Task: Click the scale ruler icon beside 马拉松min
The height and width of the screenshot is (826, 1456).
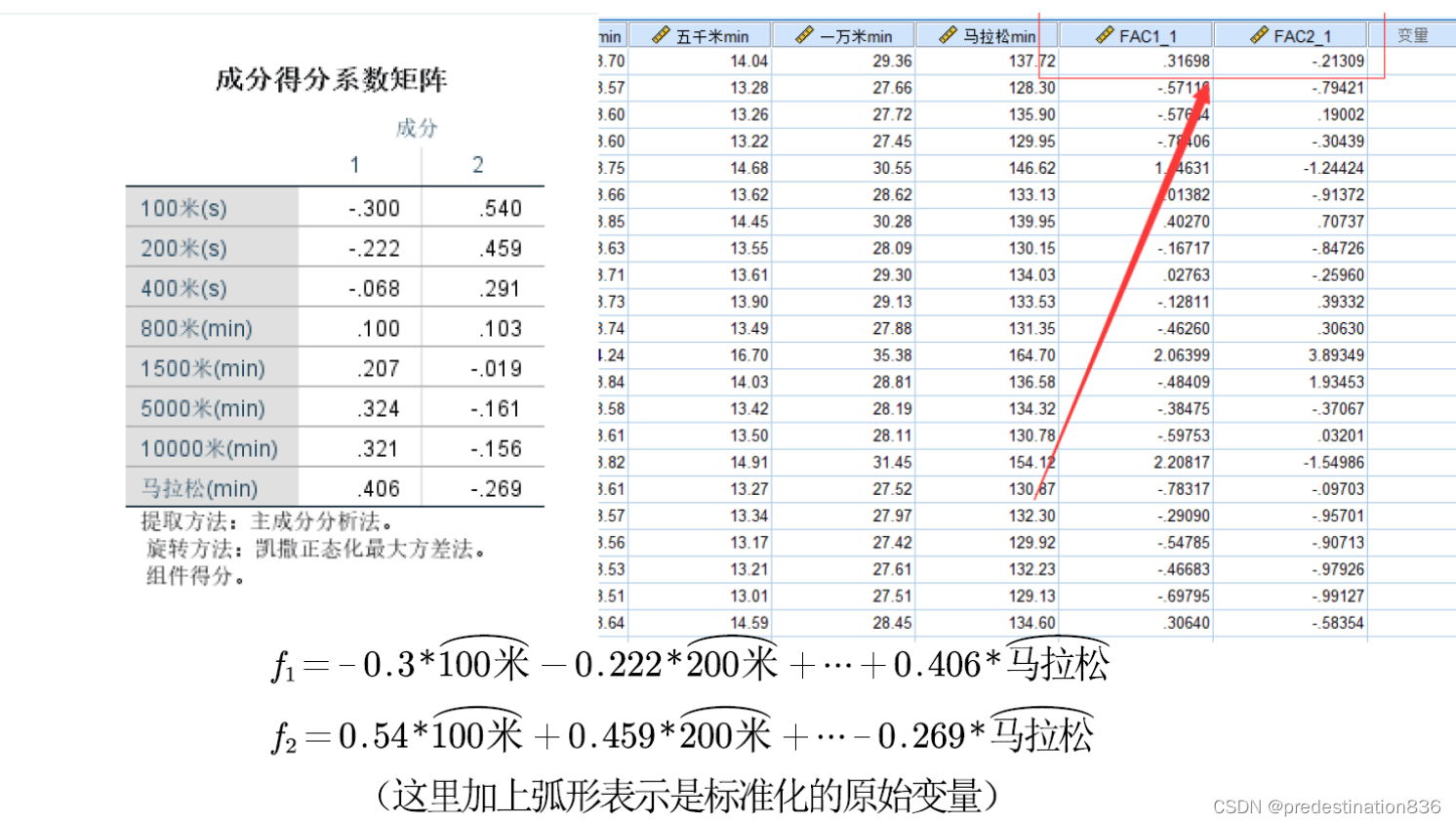Action: [948, 36]
